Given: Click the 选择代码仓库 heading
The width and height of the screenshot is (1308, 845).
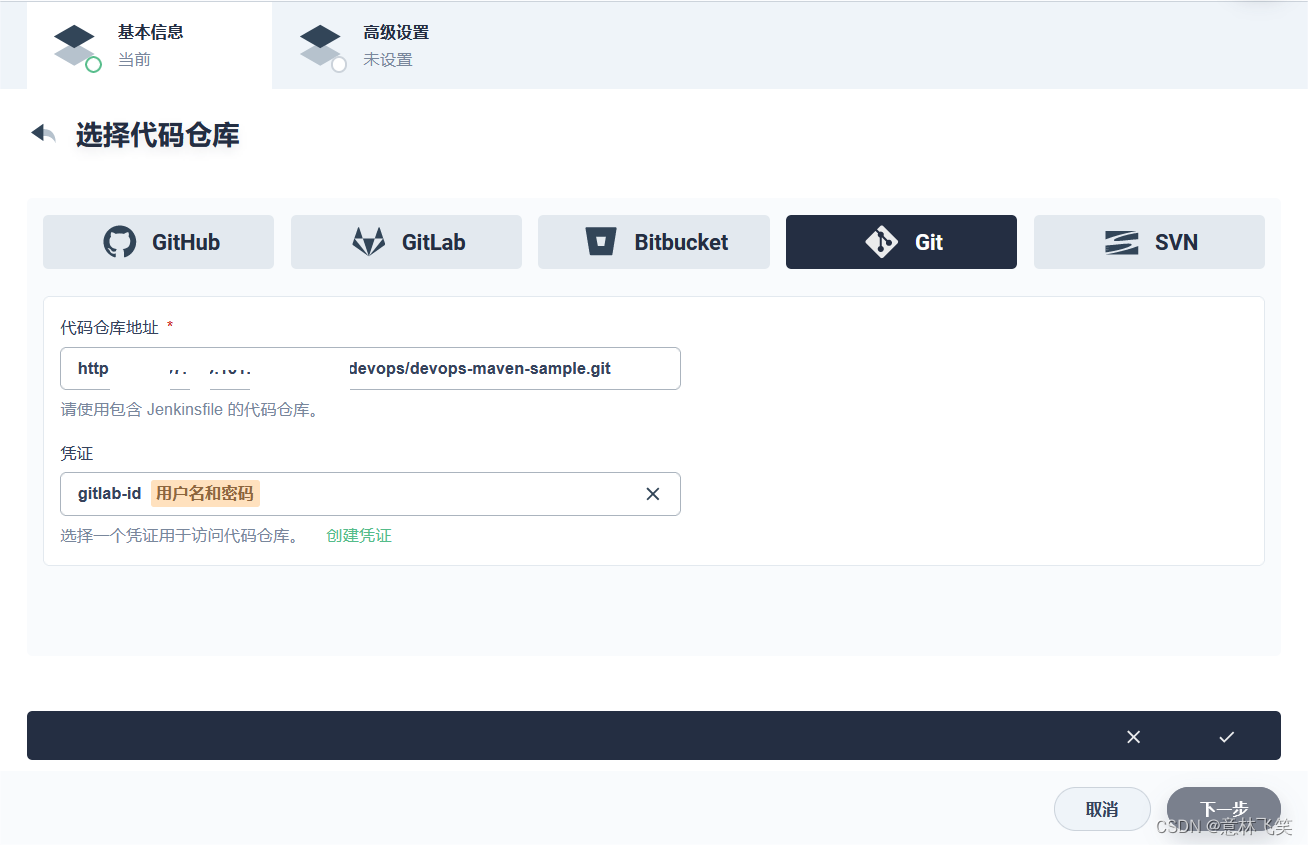Looking at the screenshot, I should coord(158,134).
